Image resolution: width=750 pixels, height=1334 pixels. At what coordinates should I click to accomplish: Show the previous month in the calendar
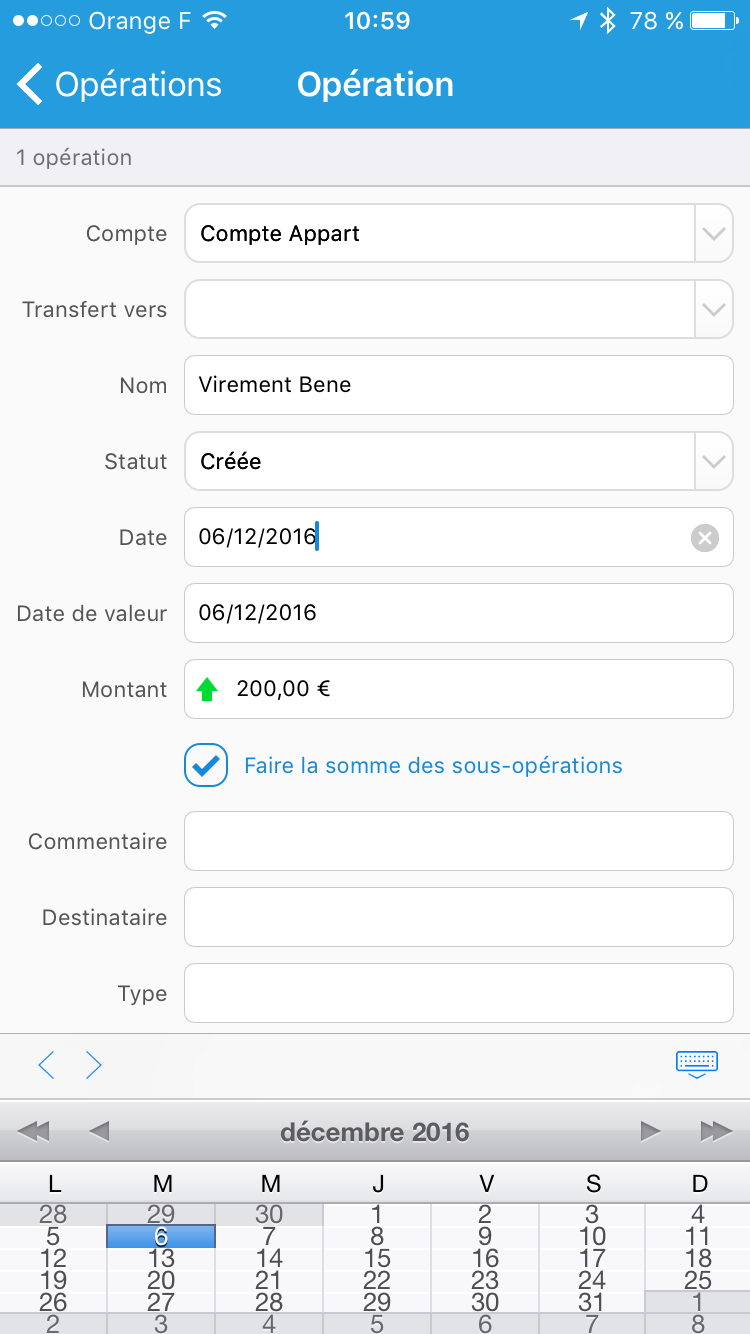[98, 1131]
